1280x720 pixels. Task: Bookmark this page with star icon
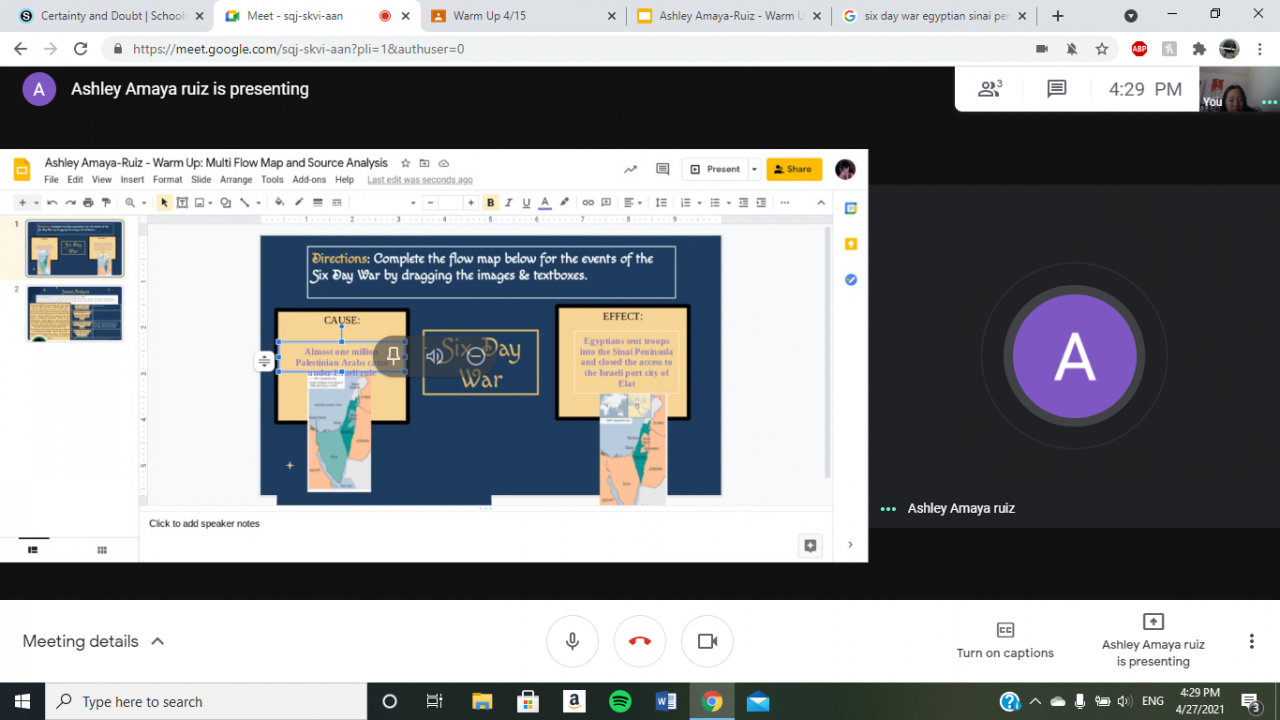(x=1101, y=49)
